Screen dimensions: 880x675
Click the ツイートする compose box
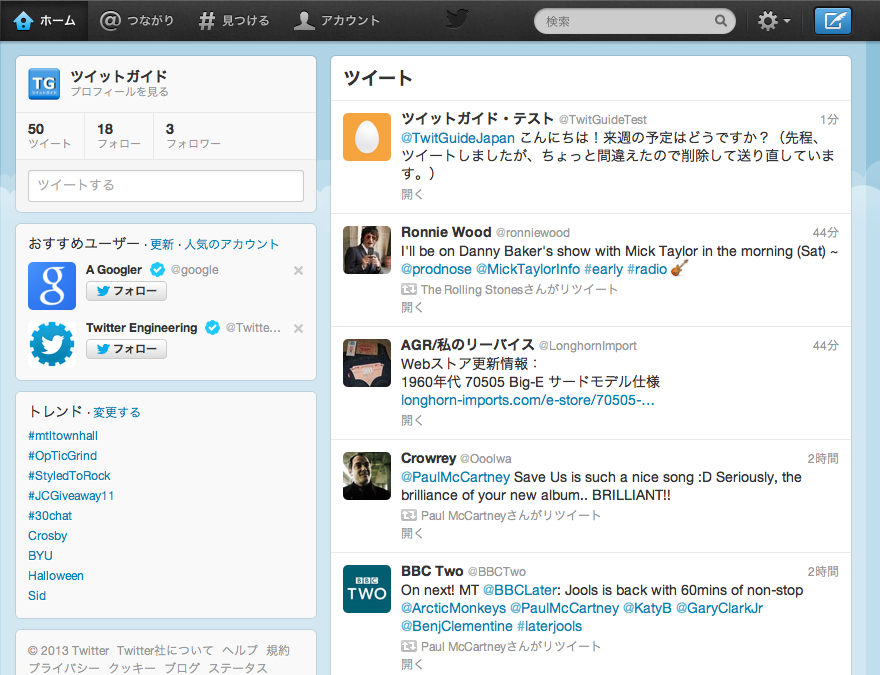coord(166,186)
